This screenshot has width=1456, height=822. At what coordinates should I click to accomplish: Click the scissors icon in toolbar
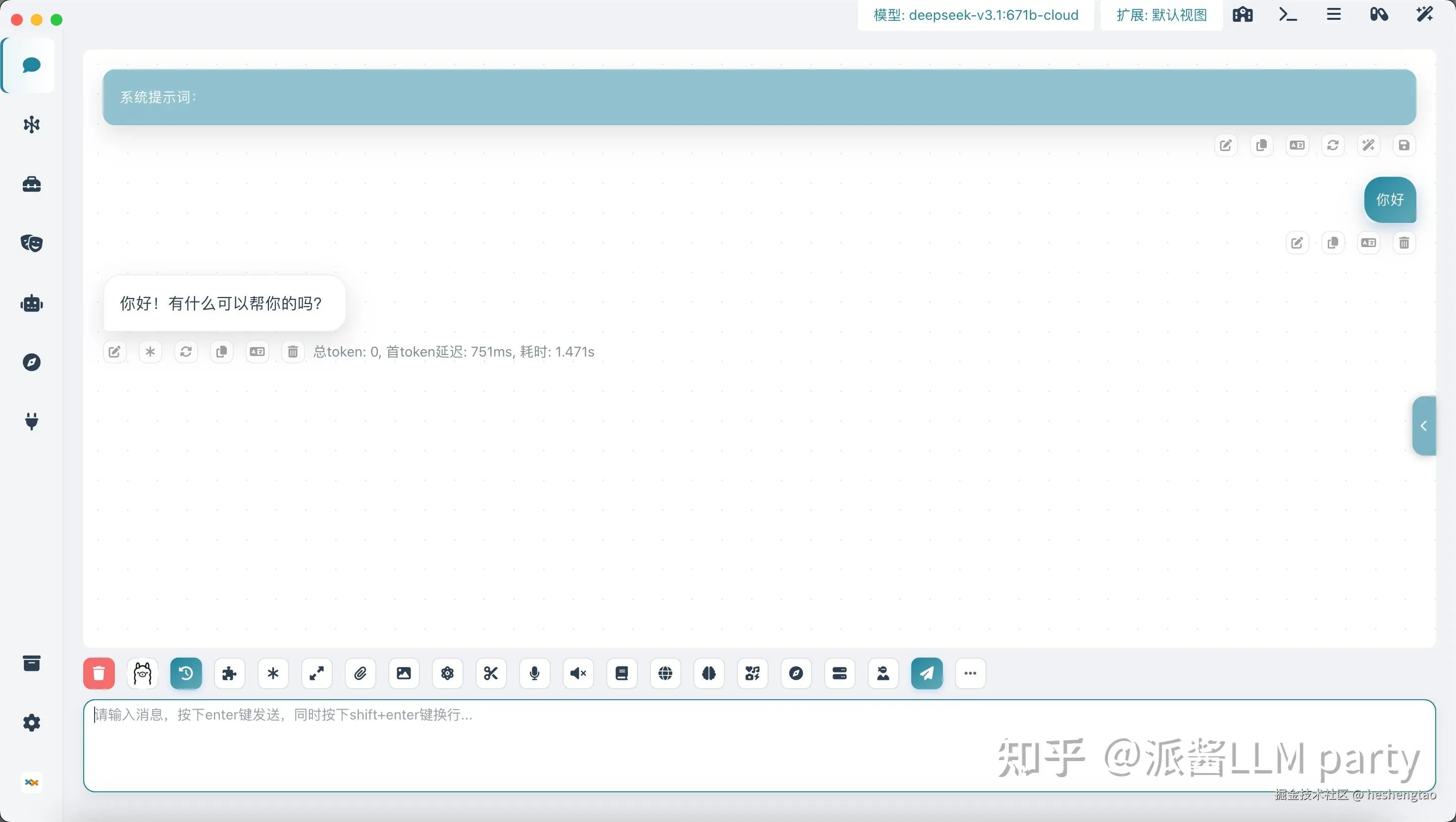[491, 673]
